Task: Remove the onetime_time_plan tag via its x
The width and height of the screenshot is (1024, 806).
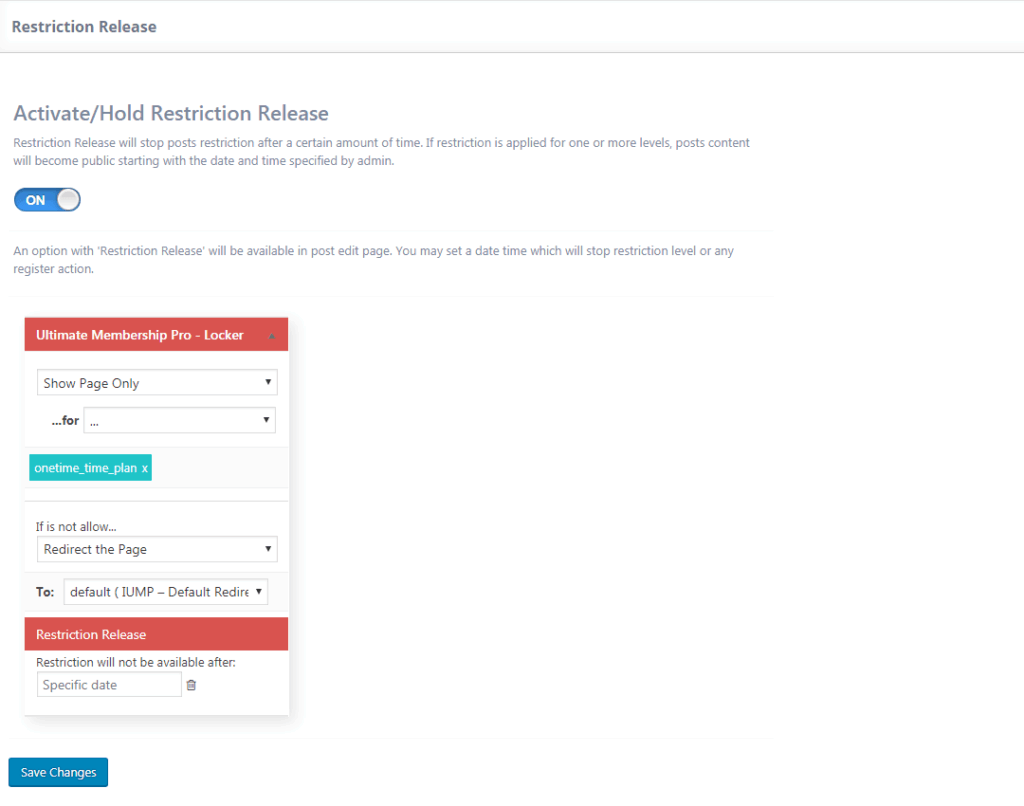Action: [145, 468]
